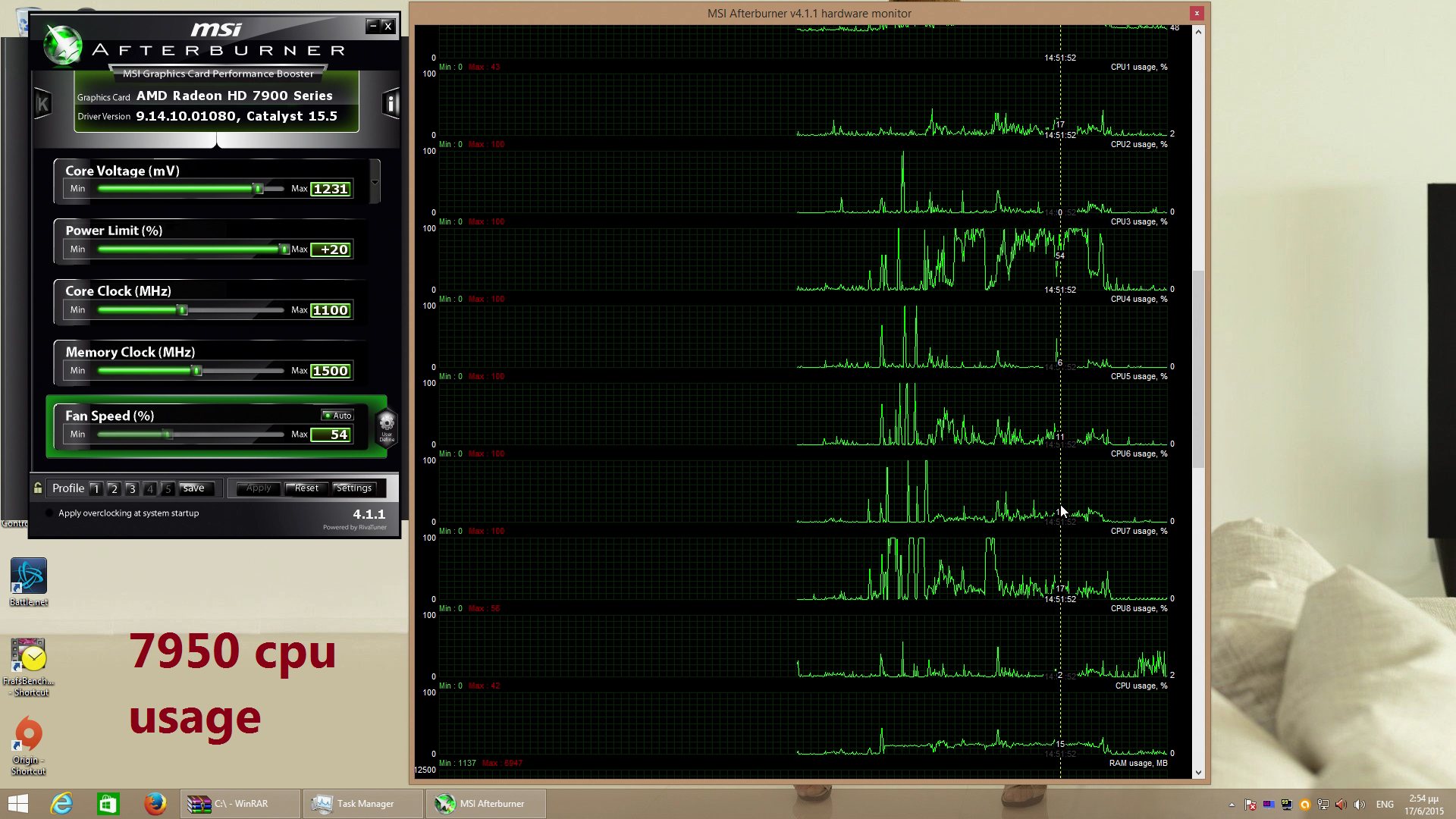The width and height of the screenshot is (1456, 819).
Task: Click the CPU7 usage graph
Action: click(804, 569)
